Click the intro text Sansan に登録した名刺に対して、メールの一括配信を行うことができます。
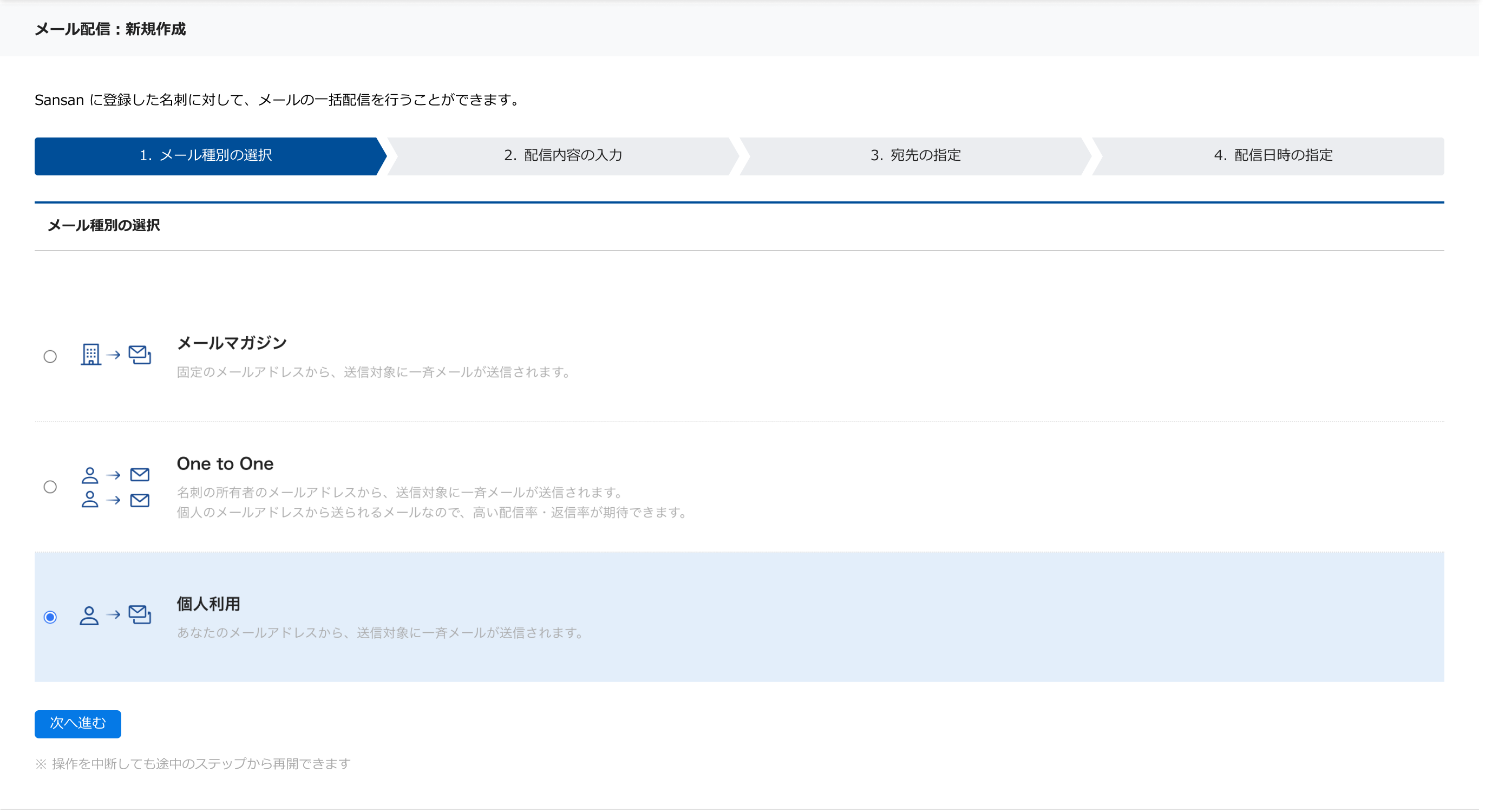The image size is (1492, 812). tap(278, 100)
